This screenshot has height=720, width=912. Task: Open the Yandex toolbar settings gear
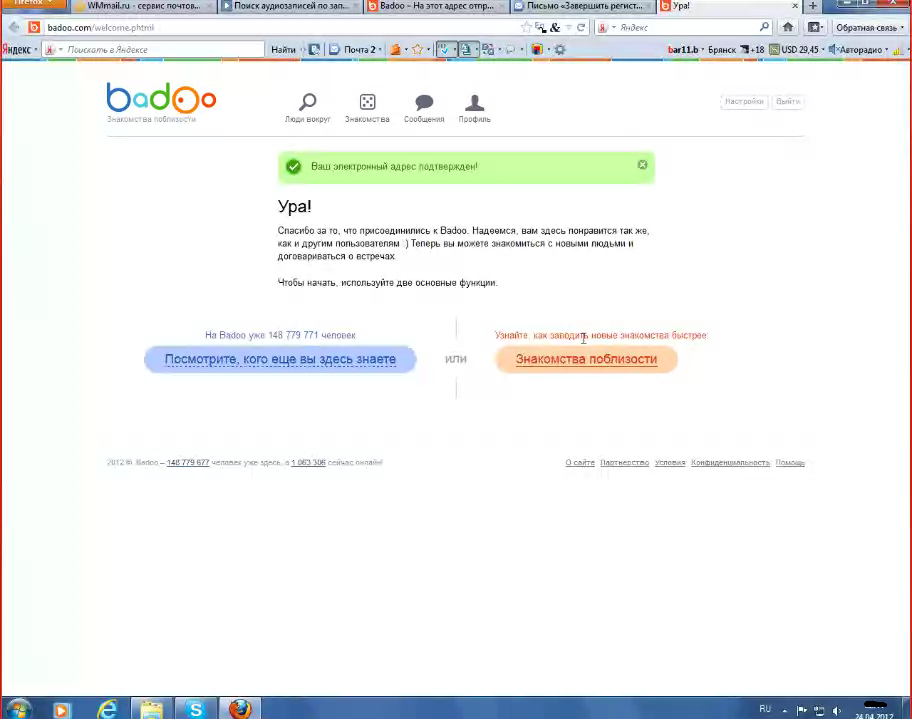click(x=560, y=49)
